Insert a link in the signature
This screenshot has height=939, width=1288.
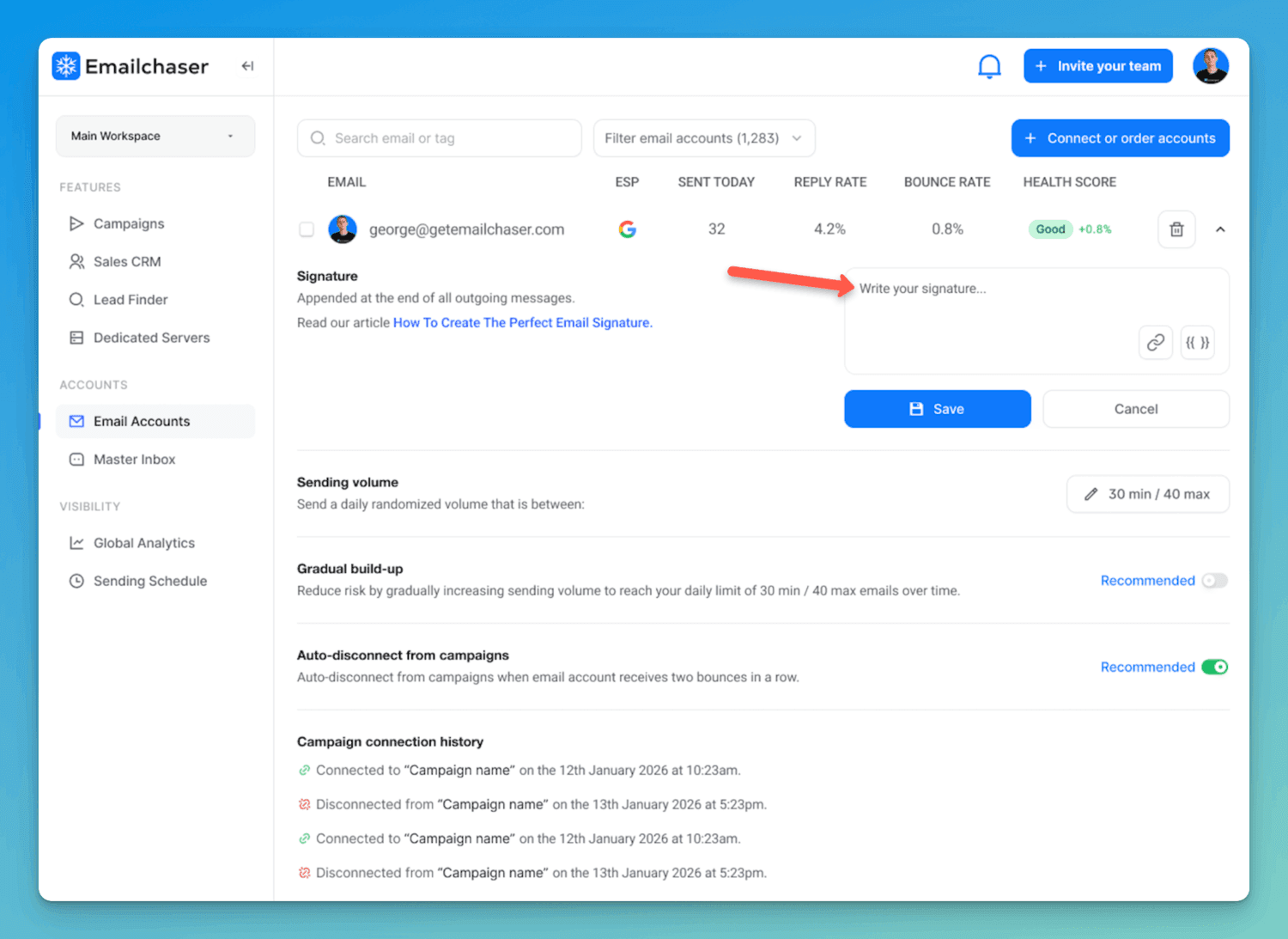[x=1155, y=342]
